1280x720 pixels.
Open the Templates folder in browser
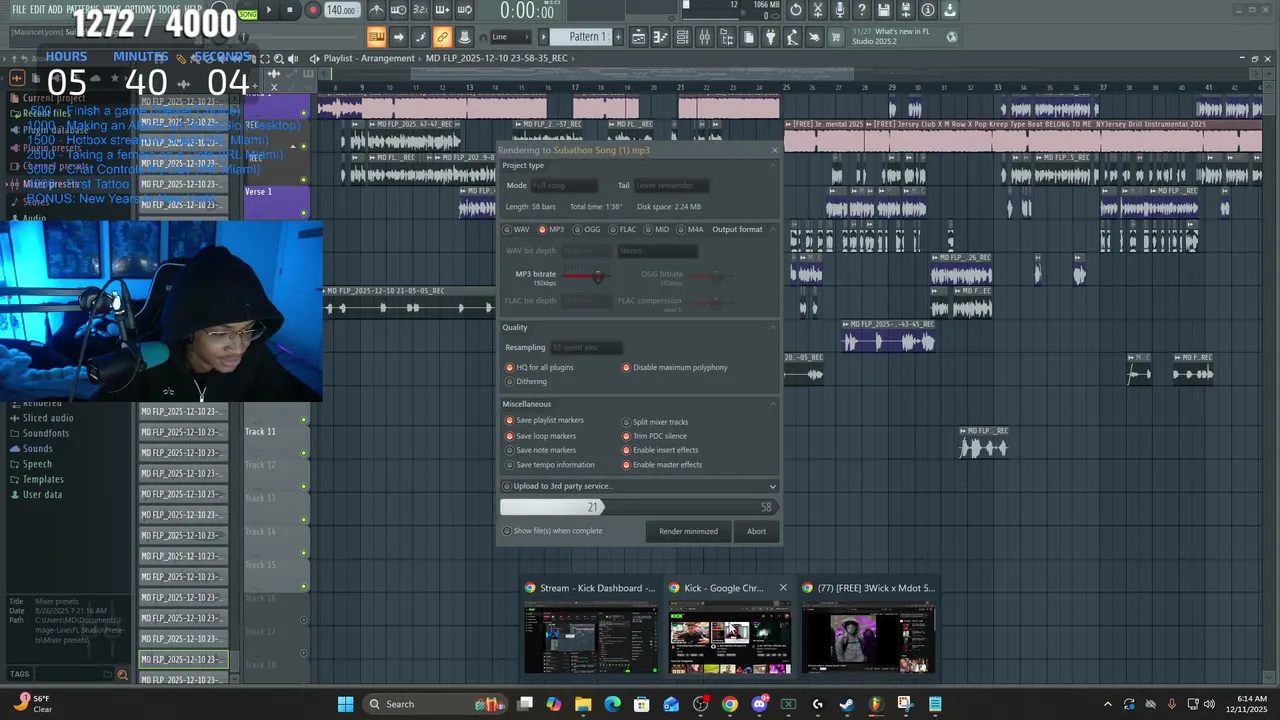click(43, 479)
